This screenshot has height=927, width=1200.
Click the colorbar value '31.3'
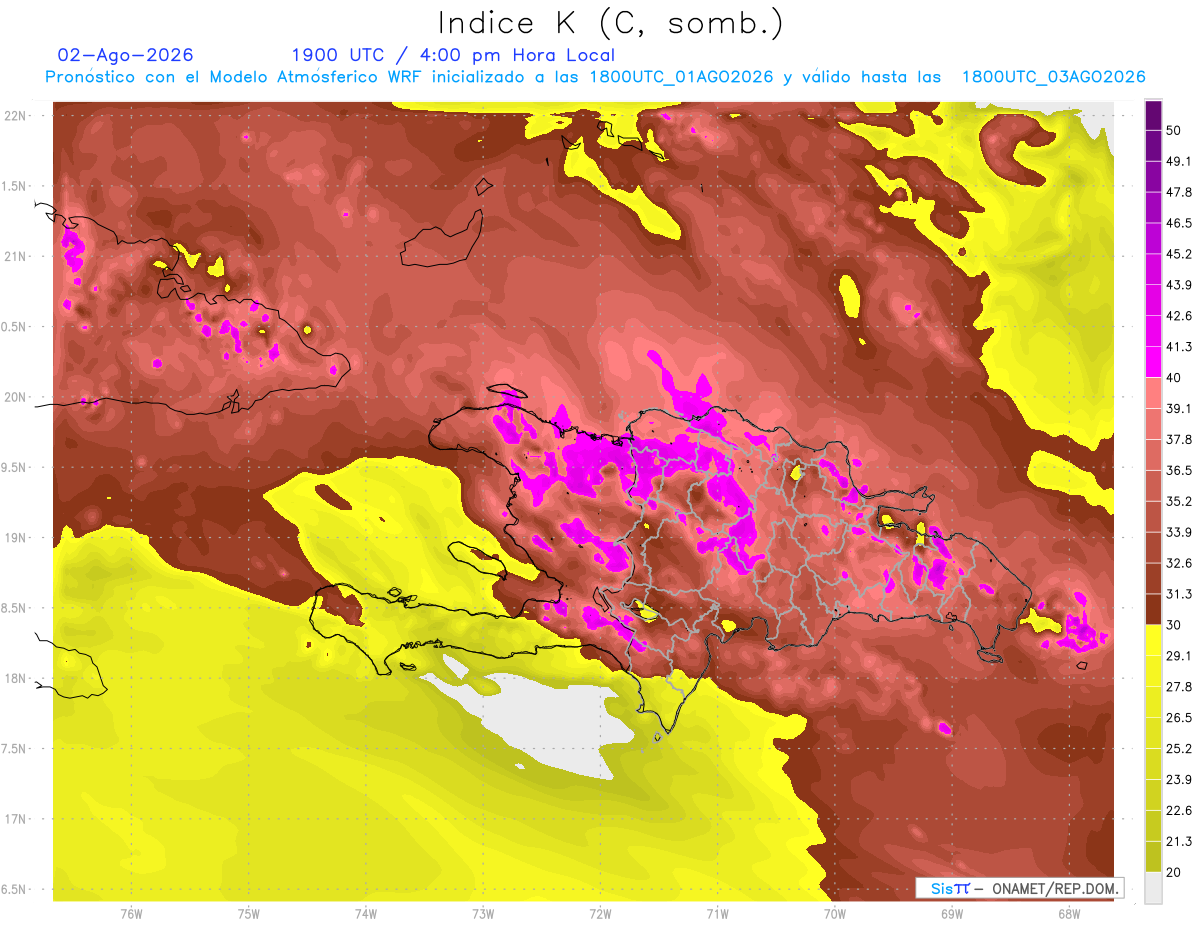[1179, 594]
